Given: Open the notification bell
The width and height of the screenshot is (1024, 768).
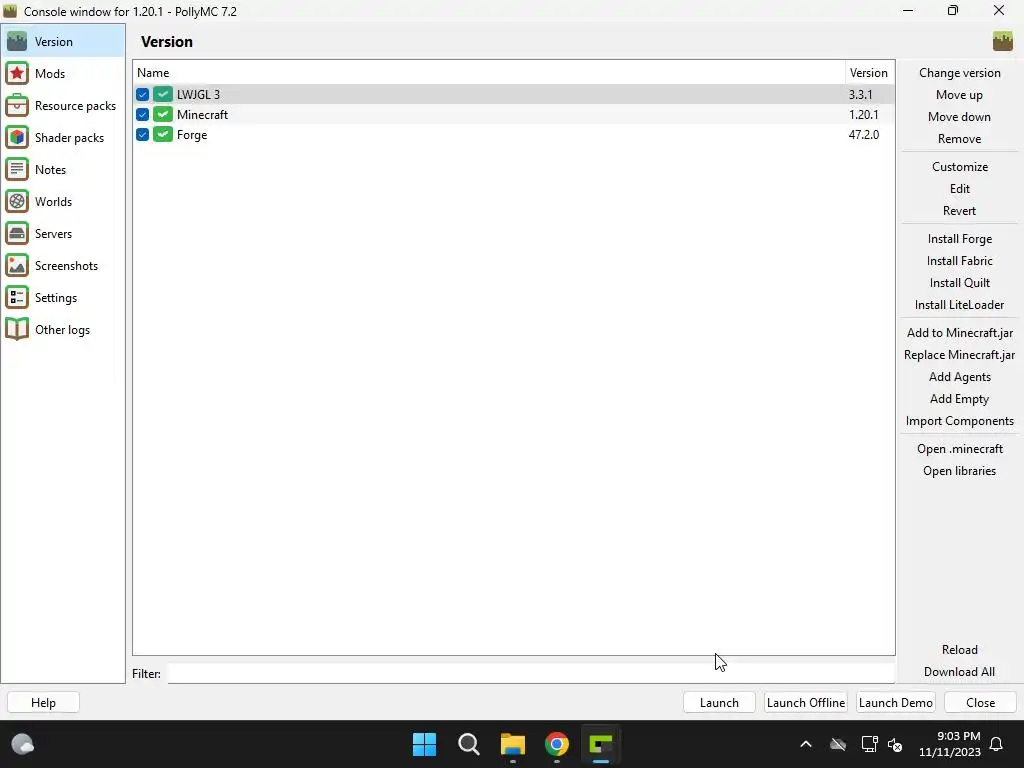Looking at the screenshot, I should pyautogui.click(x=997, y=744).
